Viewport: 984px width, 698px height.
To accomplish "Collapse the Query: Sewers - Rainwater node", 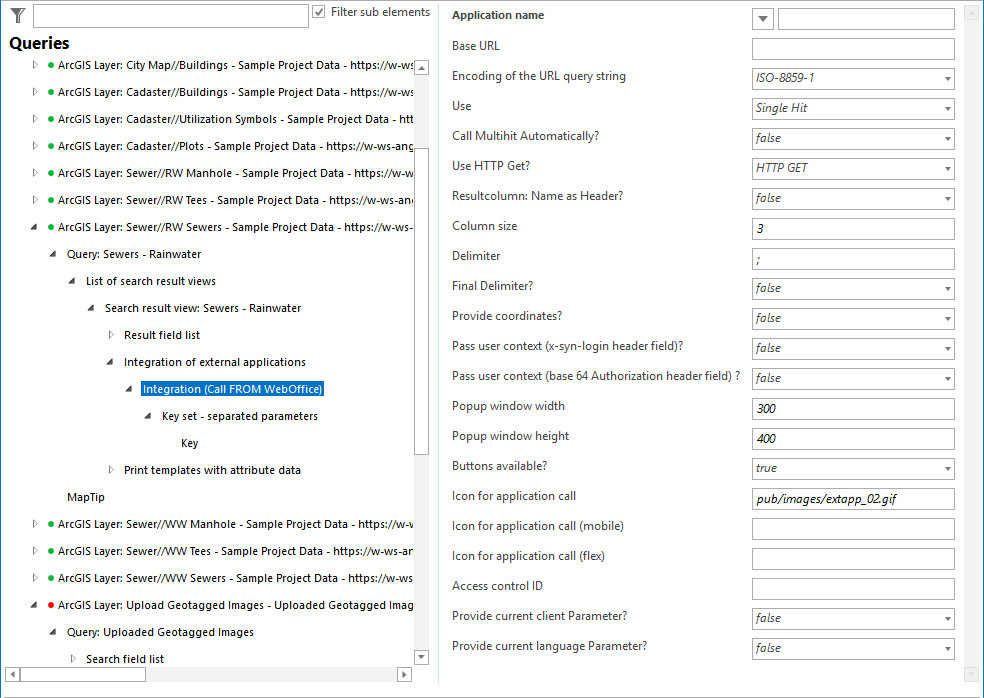I will tap(52, 254).
